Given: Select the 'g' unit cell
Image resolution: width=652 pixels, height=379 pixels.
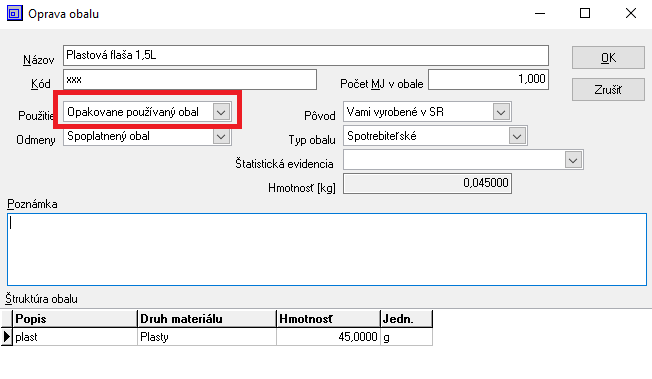Looking at the screenshot, I should [406, 337].
